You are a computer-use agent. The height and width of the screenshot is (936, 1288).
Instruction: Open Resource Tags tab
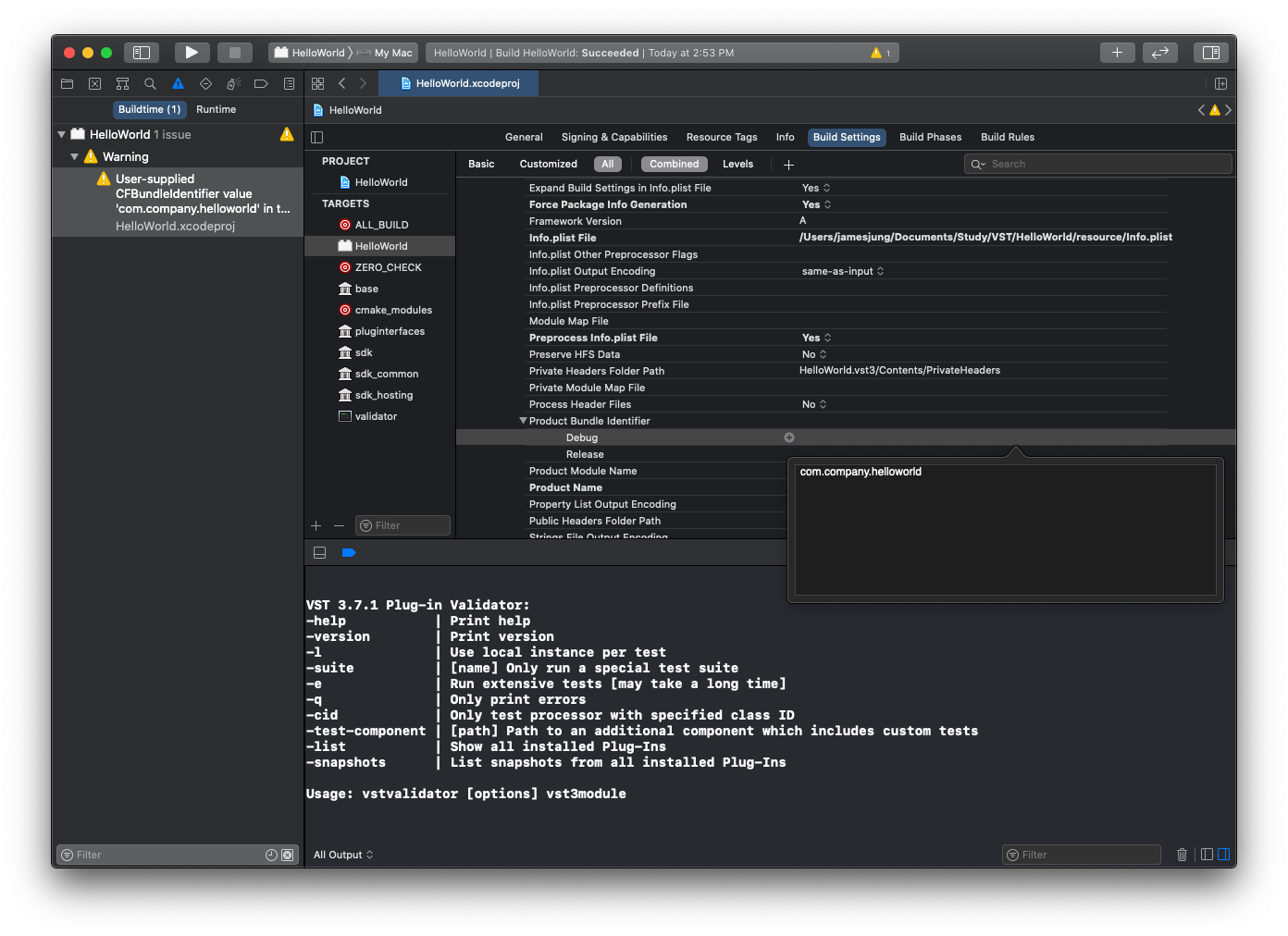tap(722, 137)
